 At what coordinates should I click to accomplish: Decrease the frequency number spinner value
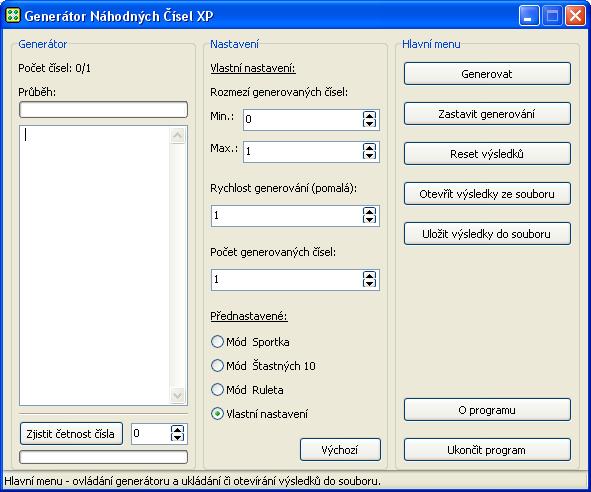click(x=178, y=437)
